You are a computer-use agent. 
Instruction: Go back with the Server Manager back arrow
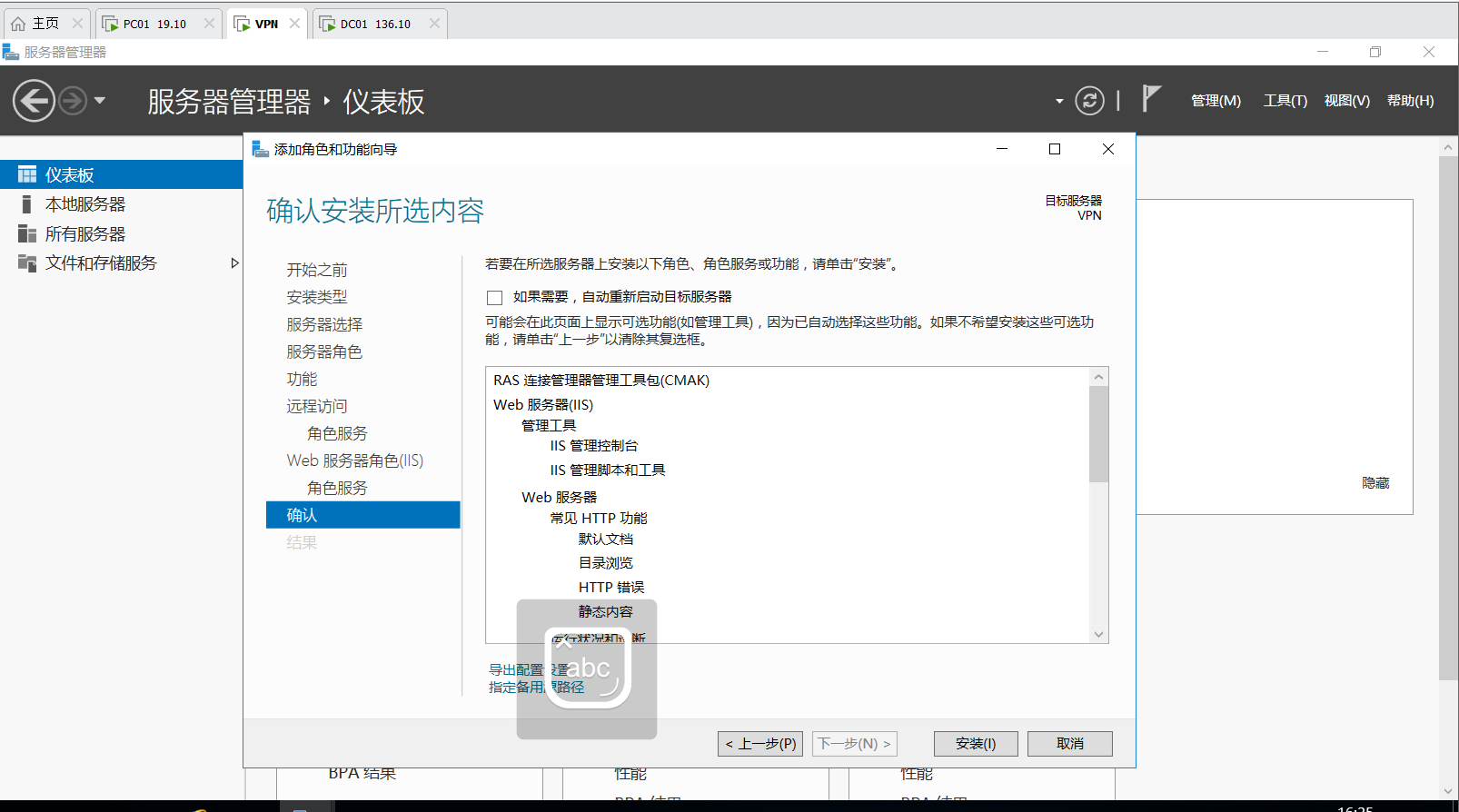click(35, 100)
